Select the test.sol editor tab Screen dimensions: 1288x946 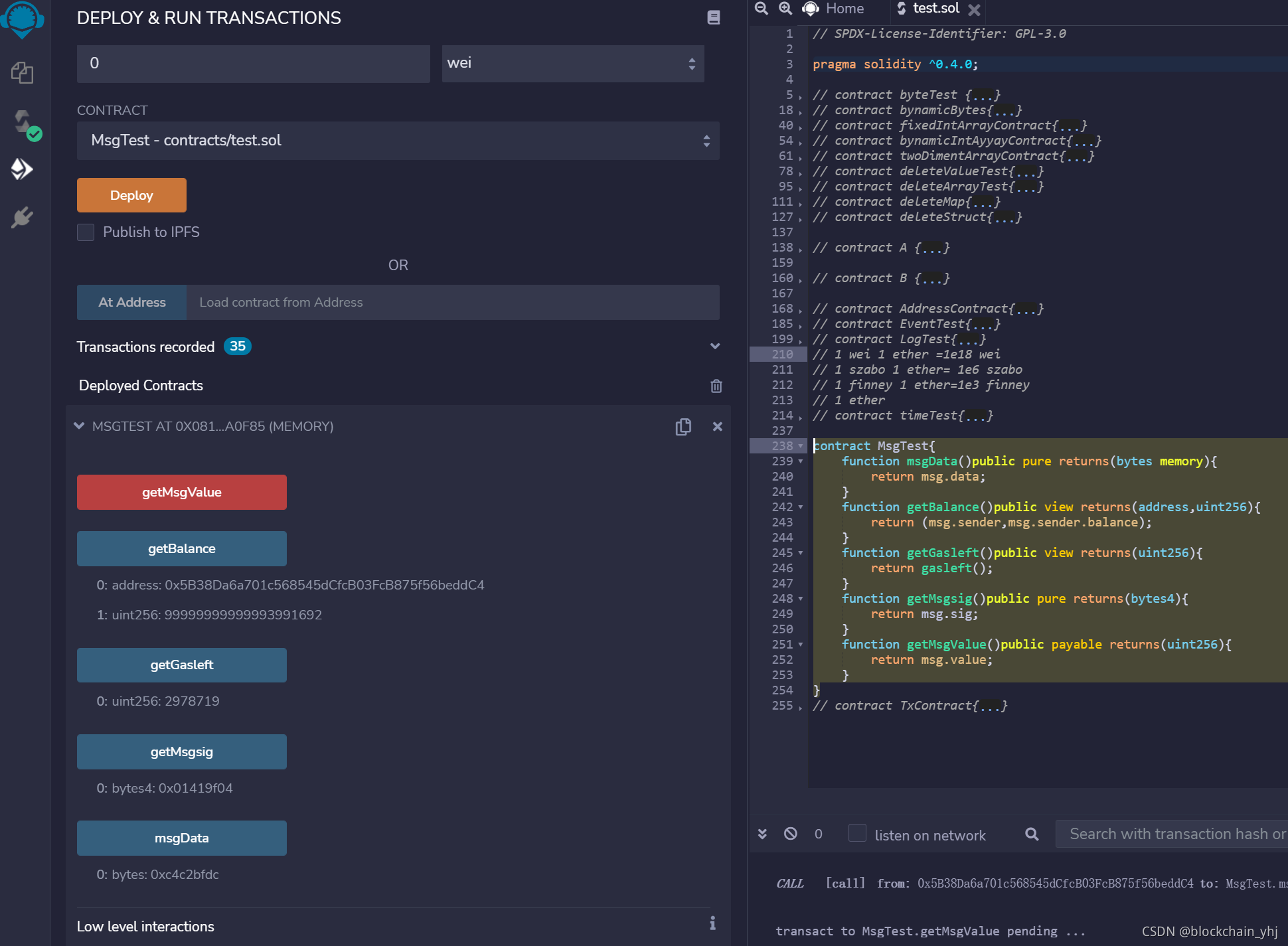pyautogui.click(x=935, y=9)
